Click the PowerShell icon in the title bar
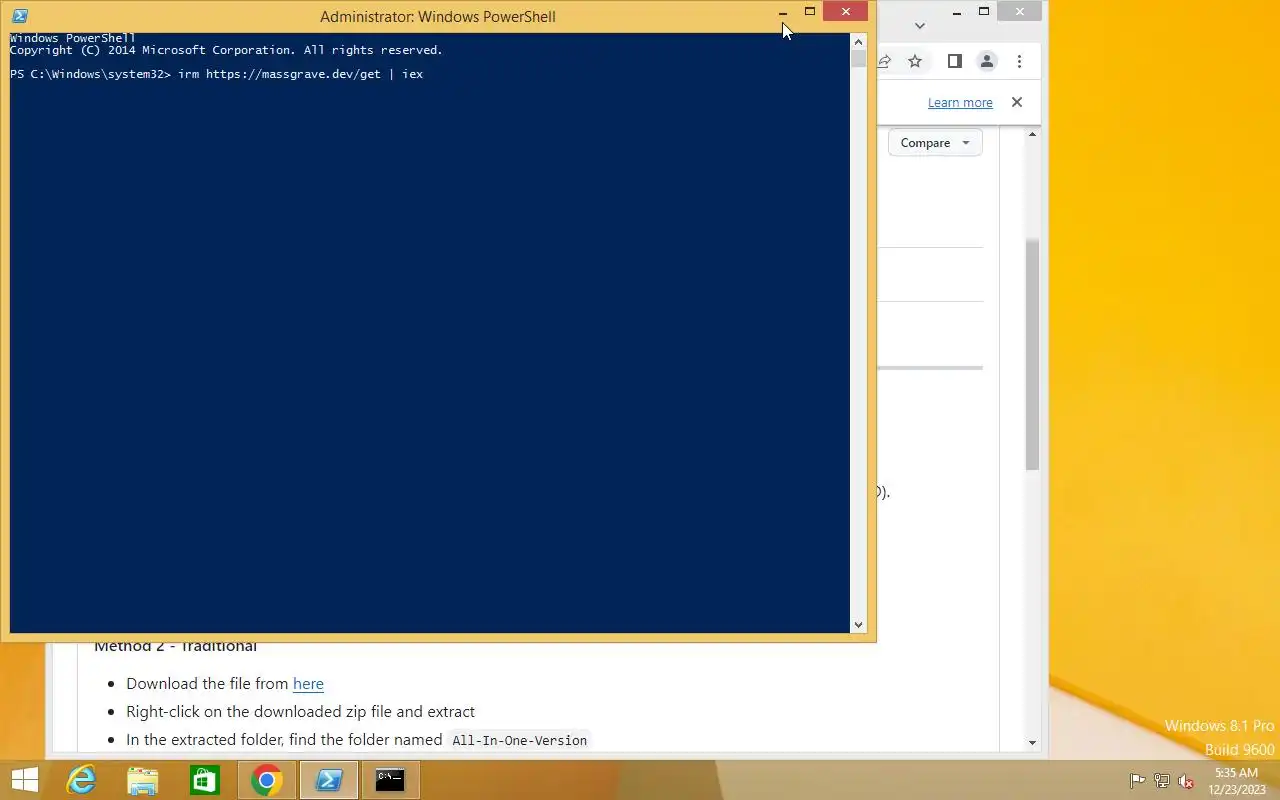 coord(19,16)
